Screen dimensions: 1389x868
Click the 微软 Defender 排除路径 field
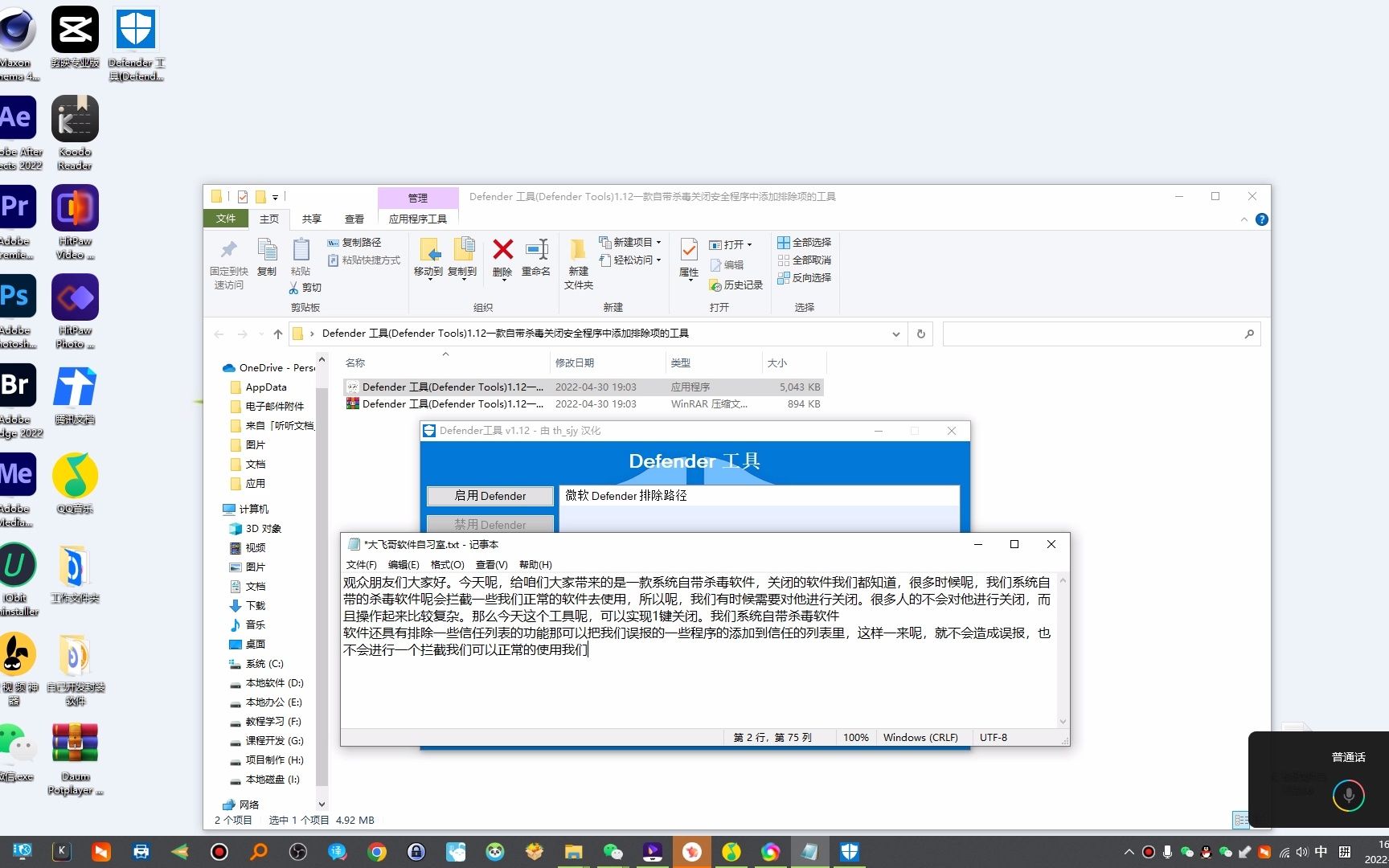(759, 496)
